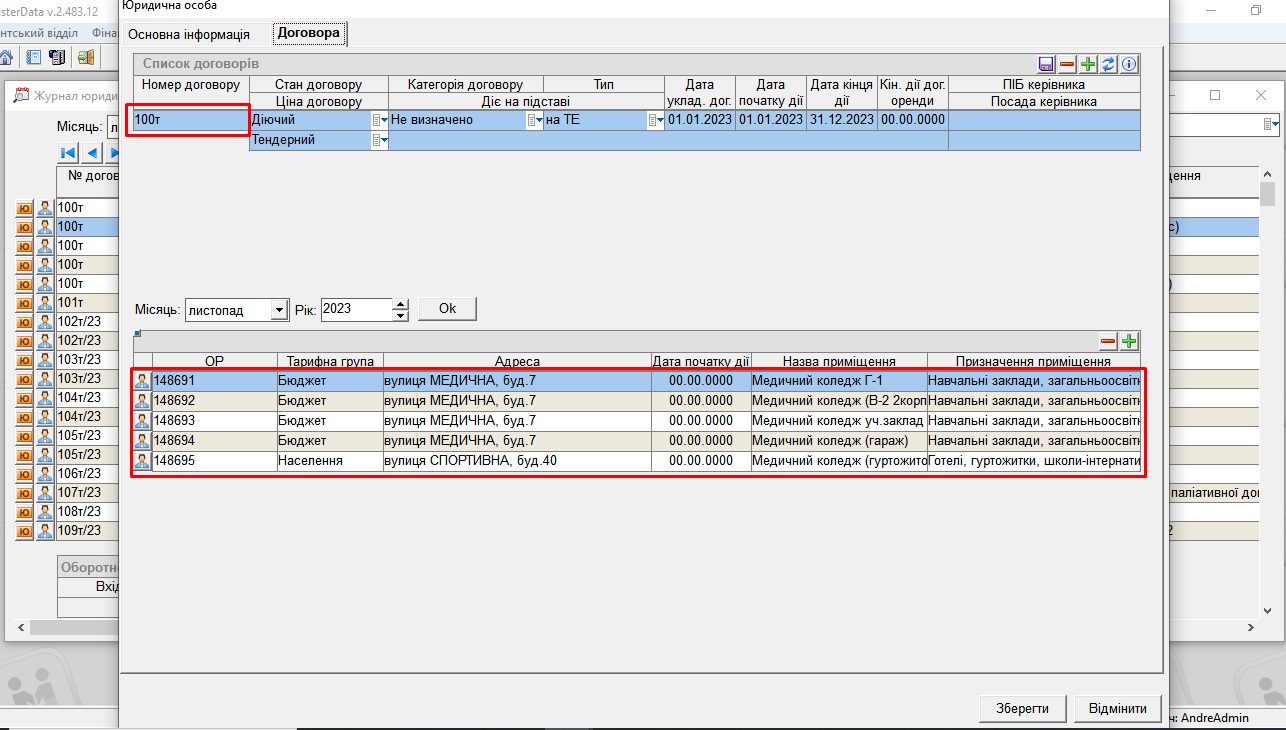Add new contract with top green plus
Screen dimensions: 1286x730
pyautogui.click(x=1088, y=64)
